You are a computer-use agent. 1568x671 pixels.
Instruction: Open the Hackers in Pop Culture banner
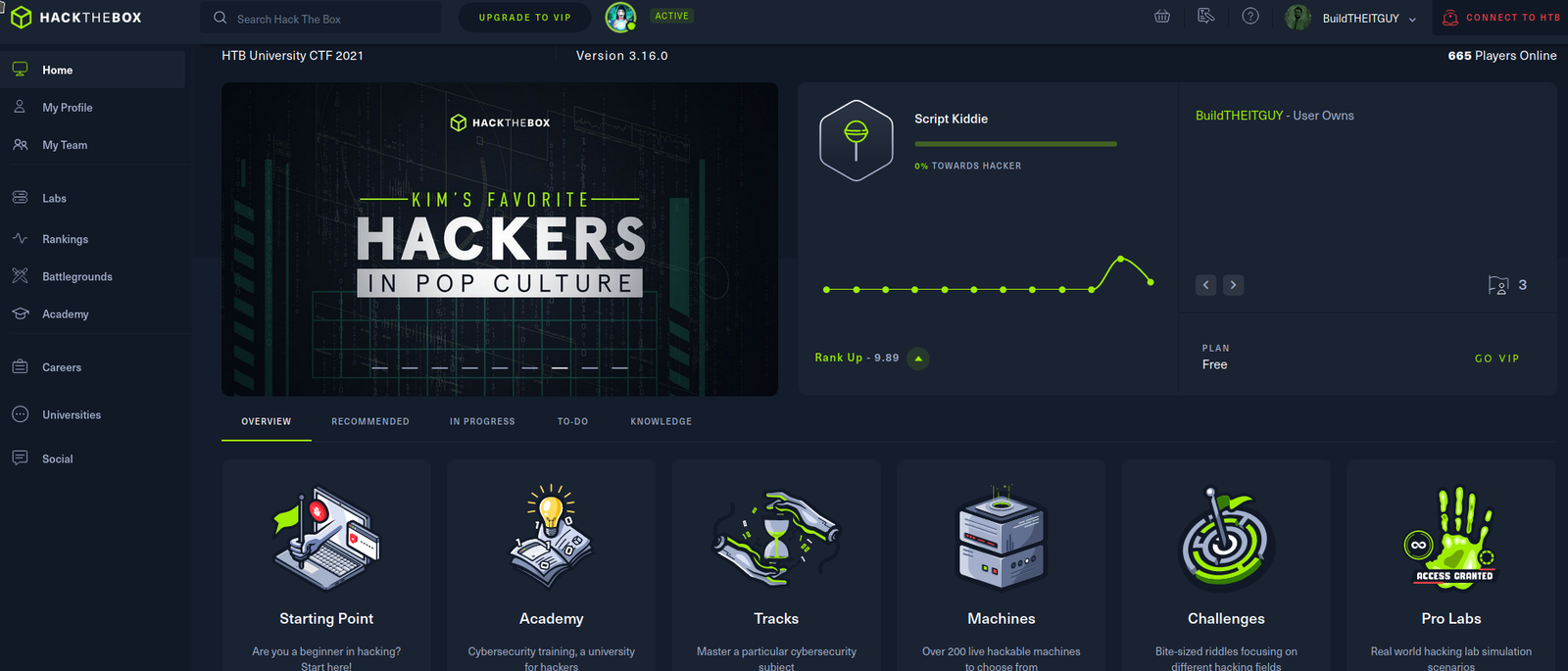coord(500,239)
